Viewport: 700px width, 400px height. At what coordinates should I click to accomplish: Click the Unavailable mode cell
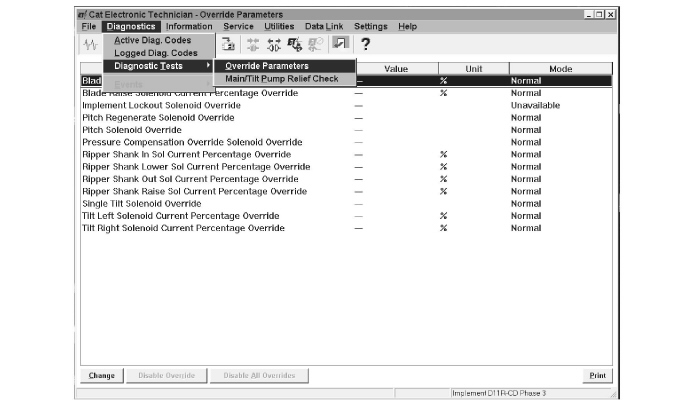(x=535, y=105)
